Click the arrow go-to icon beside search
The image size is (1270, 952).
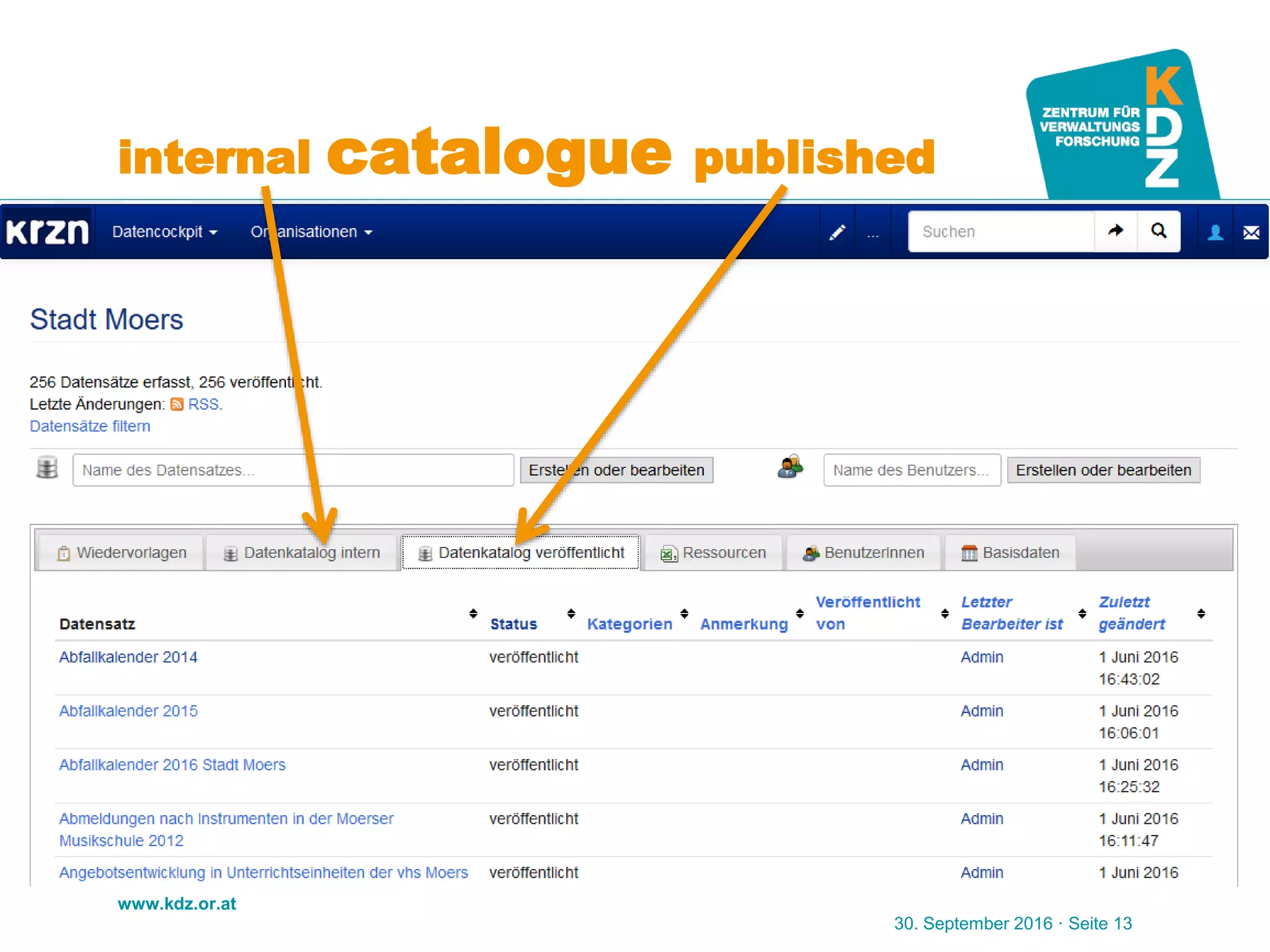coord(1116,231)
